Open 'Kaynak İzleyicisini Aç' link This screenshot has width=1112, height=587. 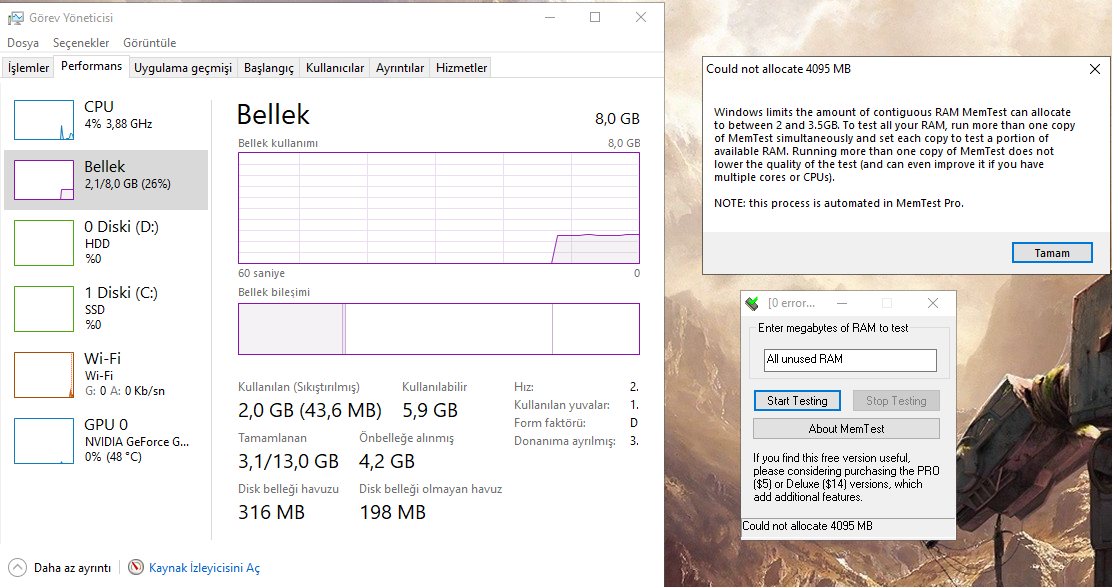pyautogui.click(x=204, y=568)
